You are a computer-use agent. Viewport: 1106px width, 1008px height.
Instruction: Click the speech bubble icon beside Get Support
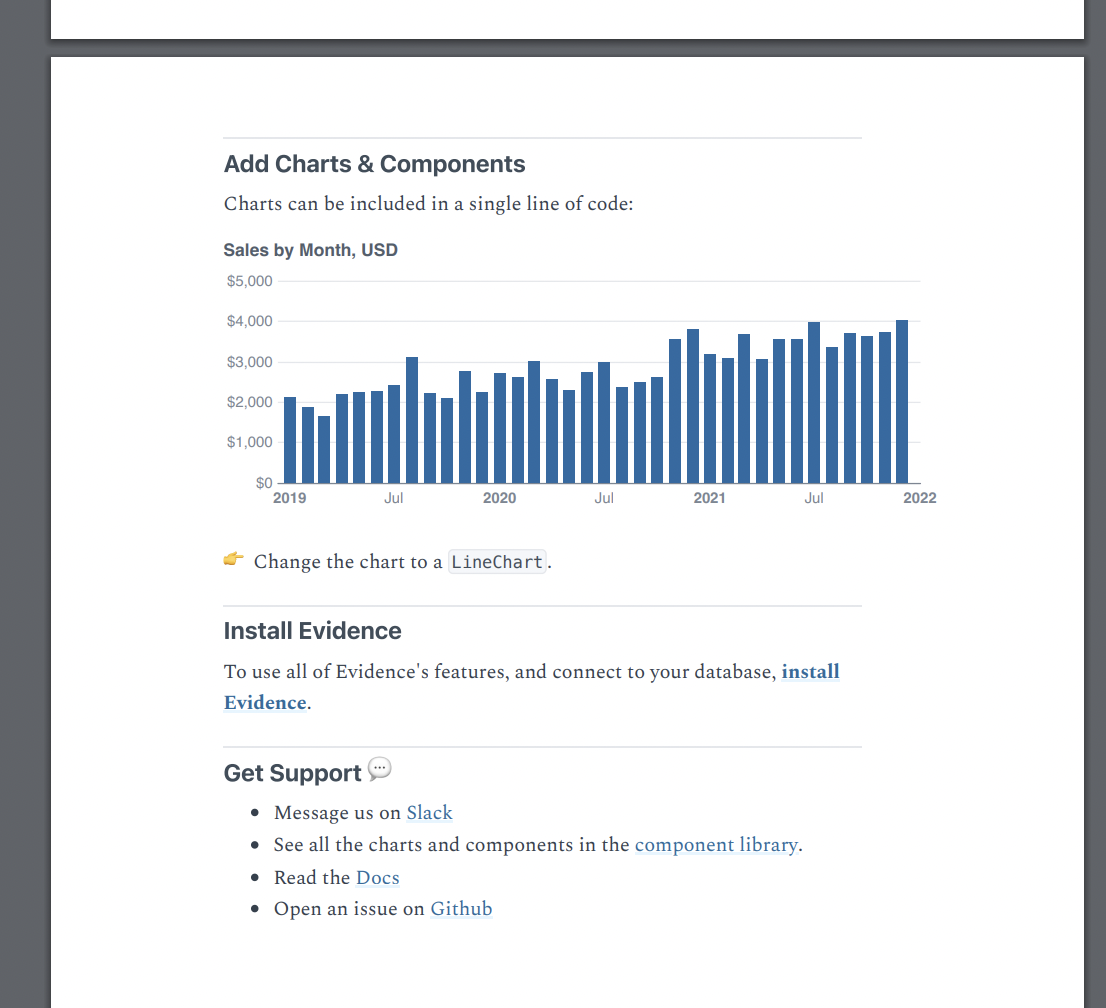tap(379, 768)
